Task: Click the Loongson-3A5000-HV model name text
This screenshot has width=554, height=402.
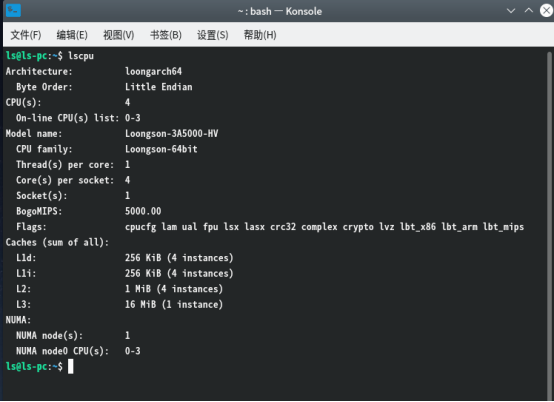Action: (x=171, y=134)
